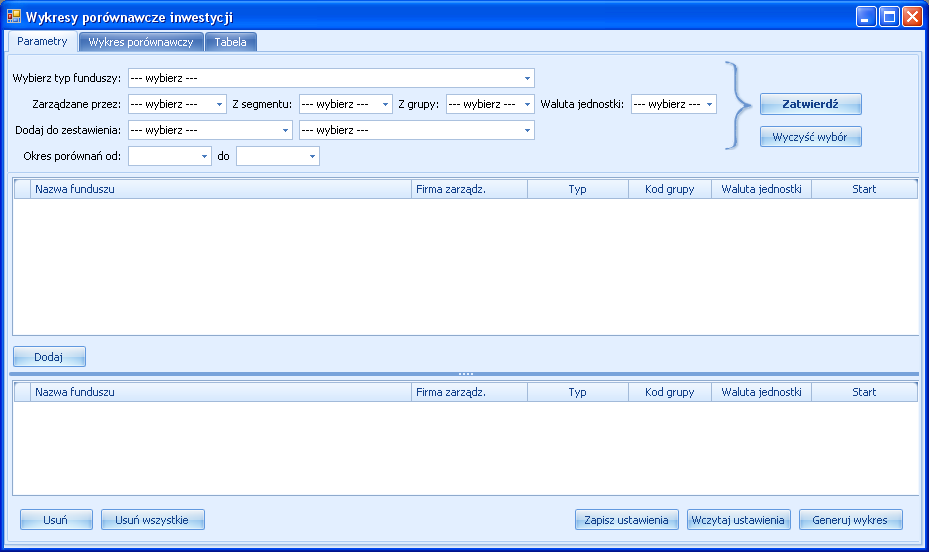Screen dimensions: 929x552
Task: Click the Zatwierdź button
Action: (811, 104)
